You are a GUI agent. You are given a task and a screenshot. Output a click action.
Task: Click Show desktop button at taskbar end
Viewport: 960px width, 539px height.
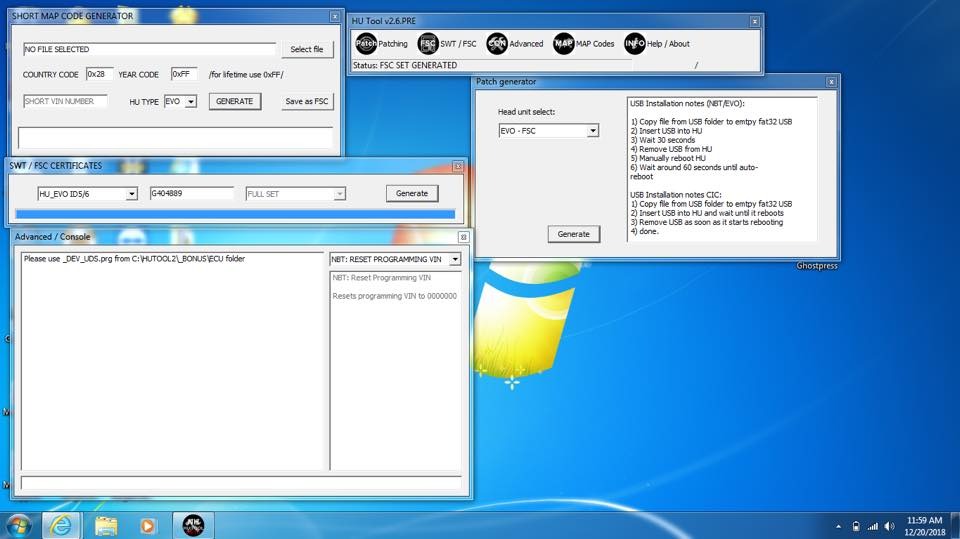tap(955, 526)
